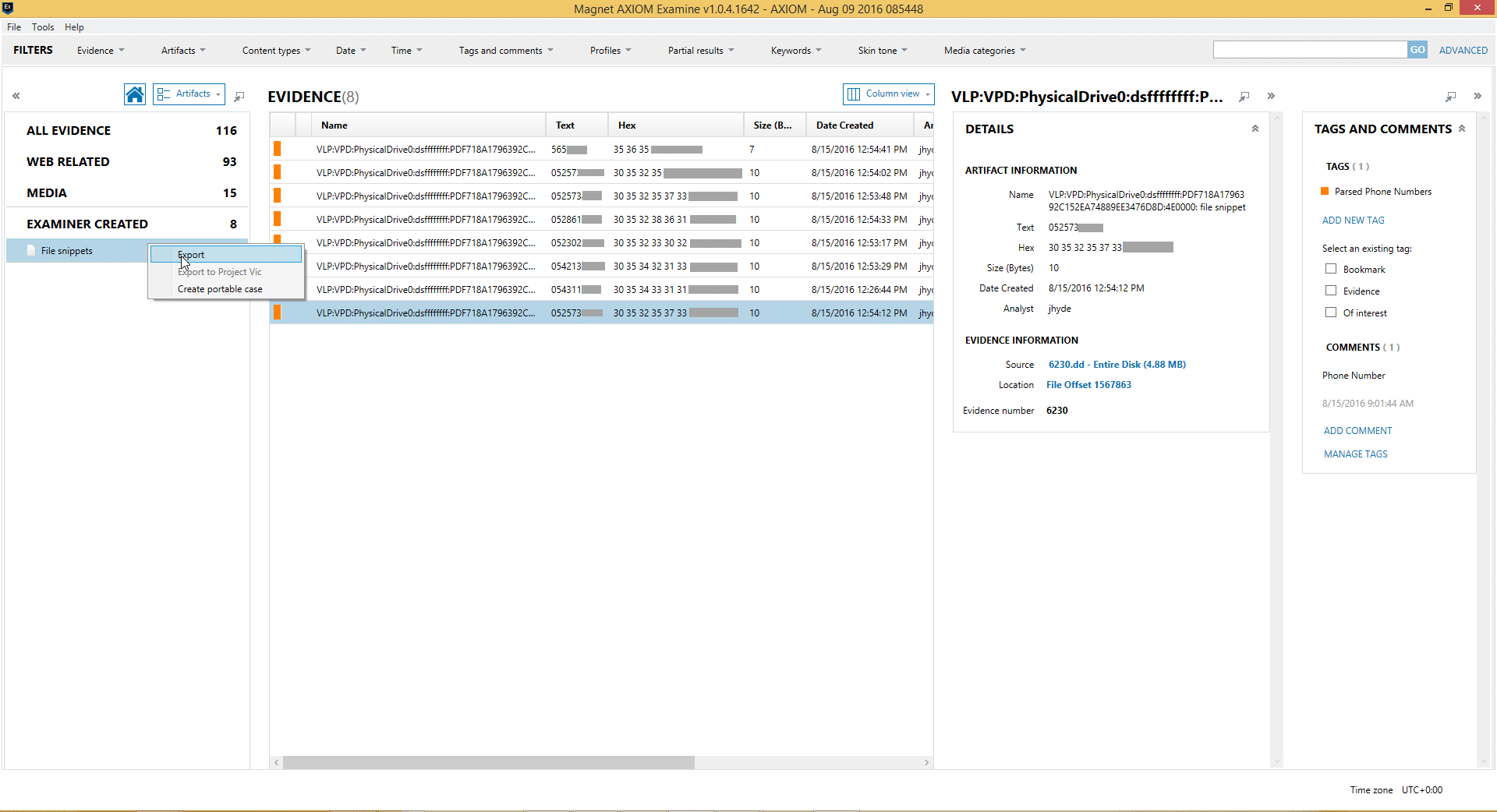Choose Create portable case

point(226,289)
